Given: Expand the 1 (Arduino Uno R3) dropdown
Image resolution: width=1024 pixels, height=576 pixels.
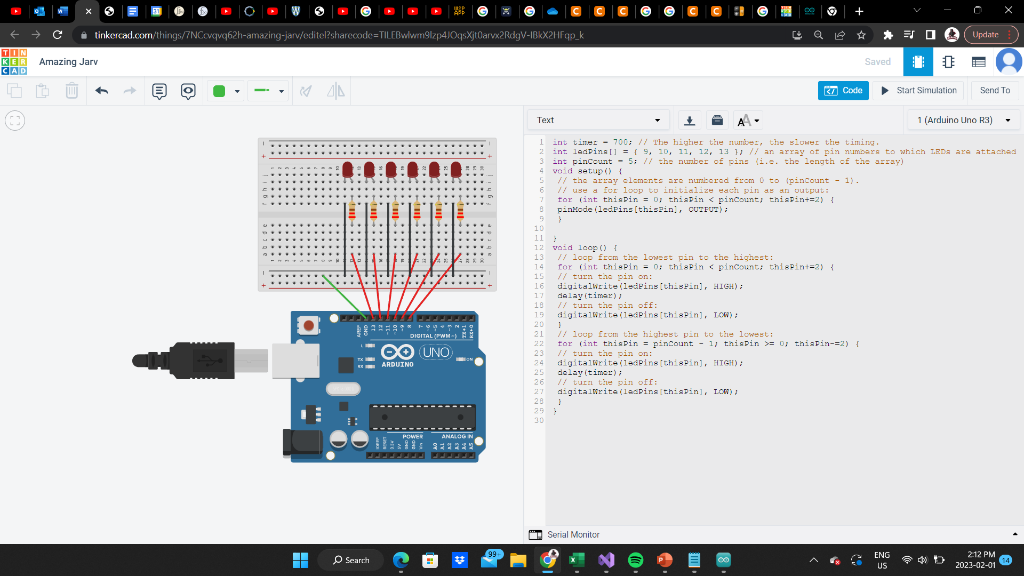Looking at the screenshot, I should (960, 119).
